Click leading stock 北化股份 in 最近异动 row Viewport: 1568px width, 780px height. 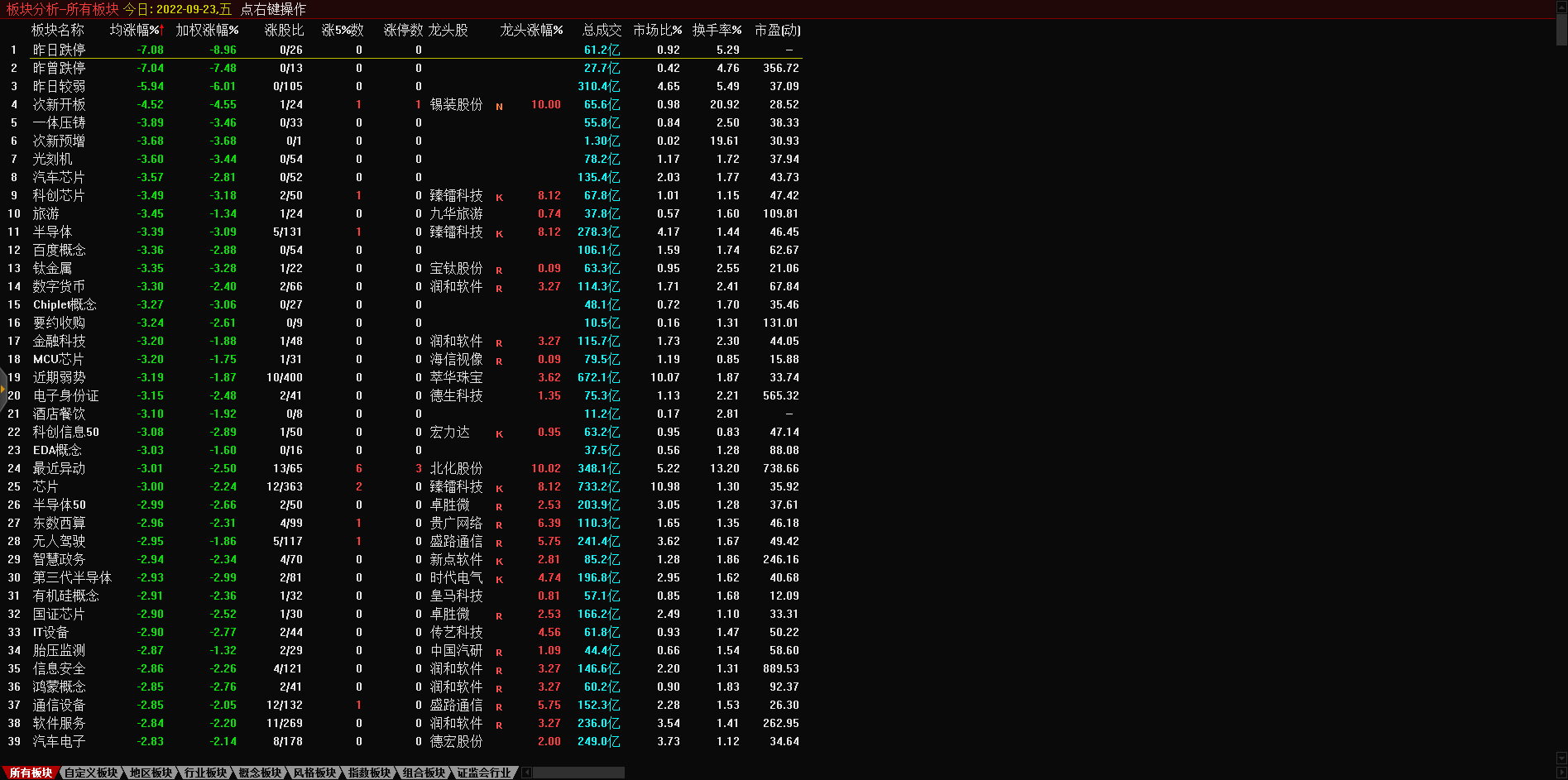click(x=456, y=469)
